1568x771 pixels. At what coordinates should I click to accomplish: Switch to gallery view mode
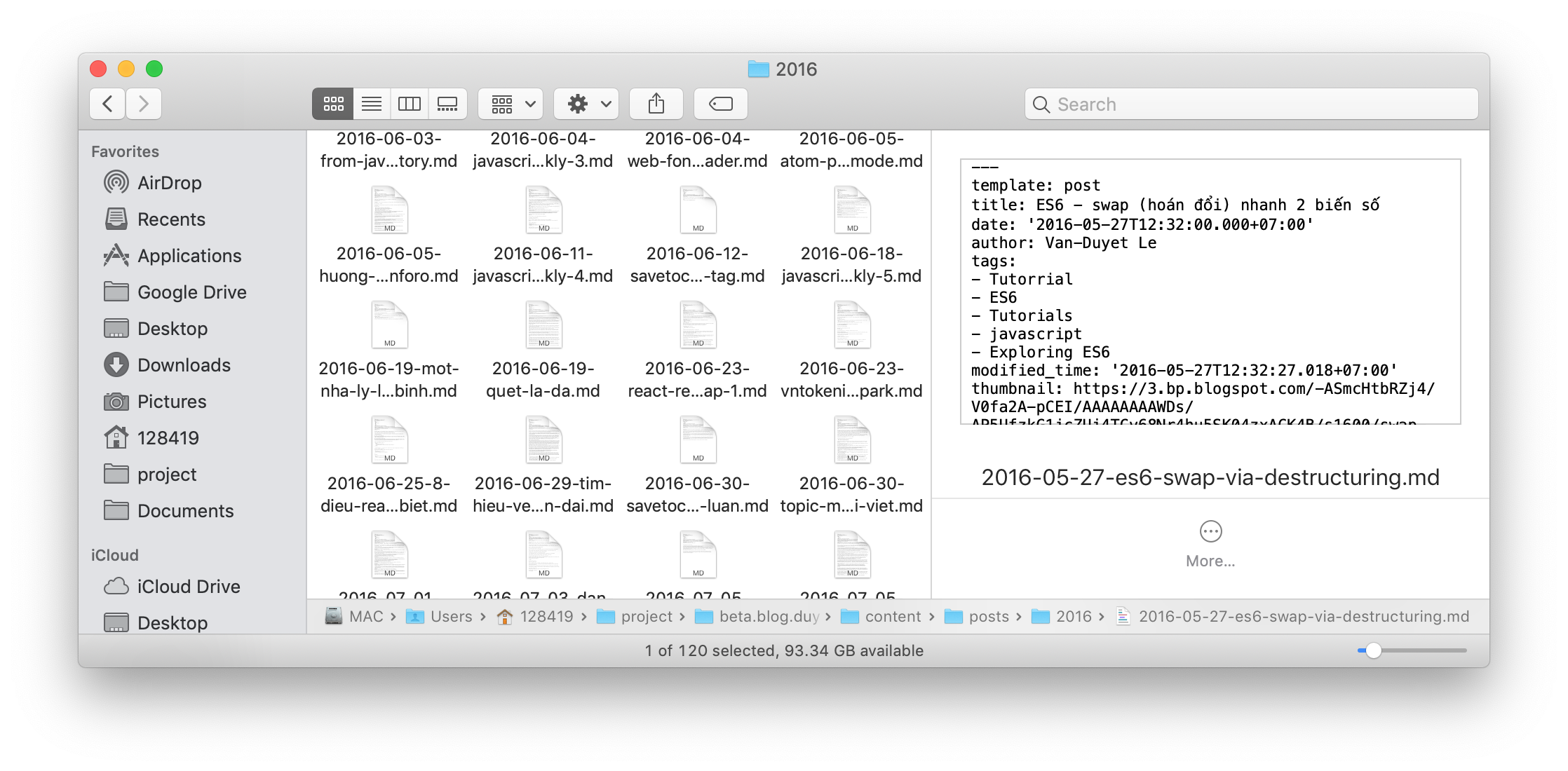coord(447,104)
